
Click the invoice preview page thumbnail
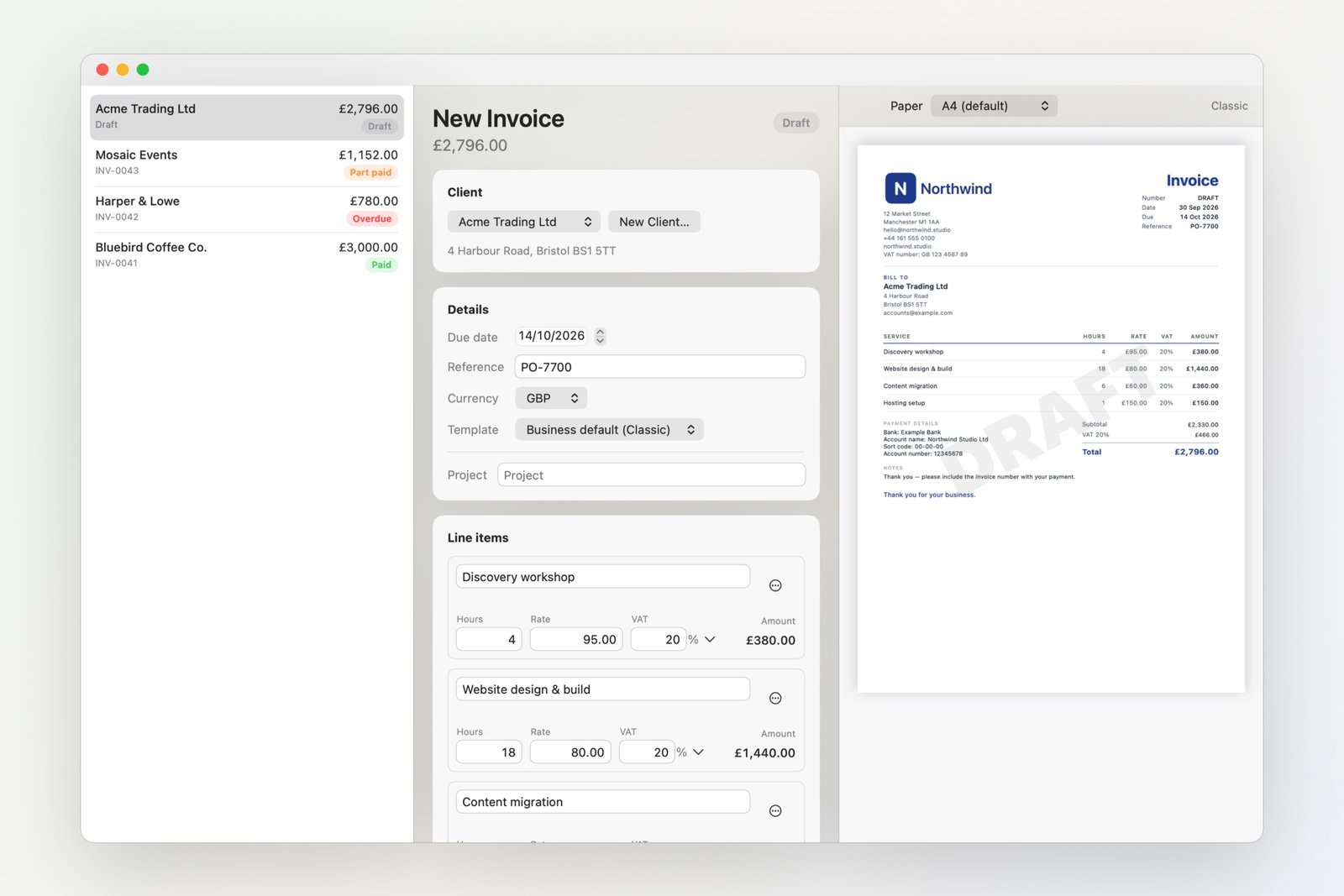[1051, 419]
